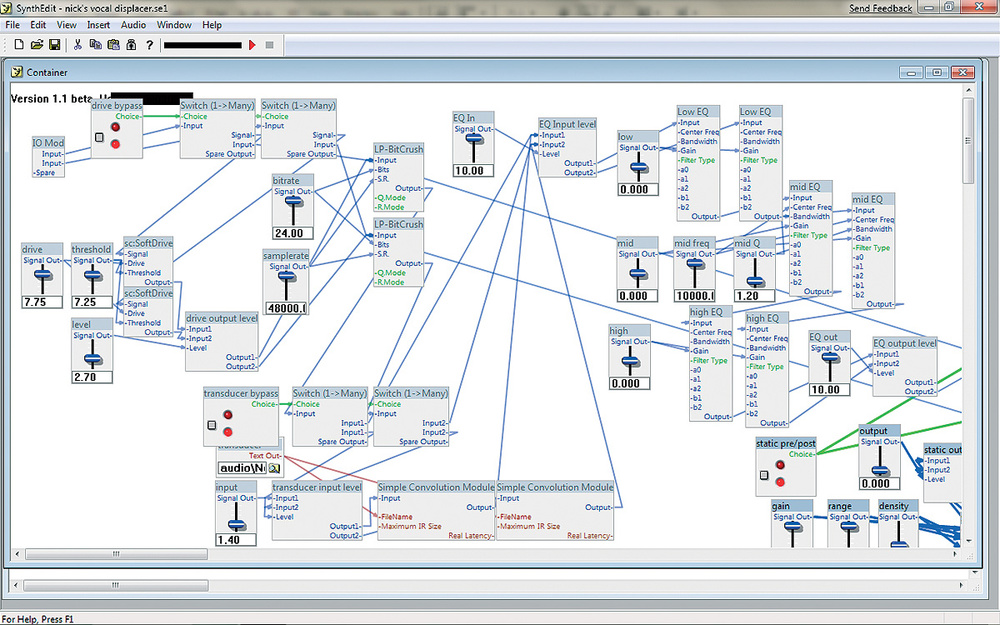Open the Audio menu
This screenshot has height=625, width=1000.
pos(133,25)
